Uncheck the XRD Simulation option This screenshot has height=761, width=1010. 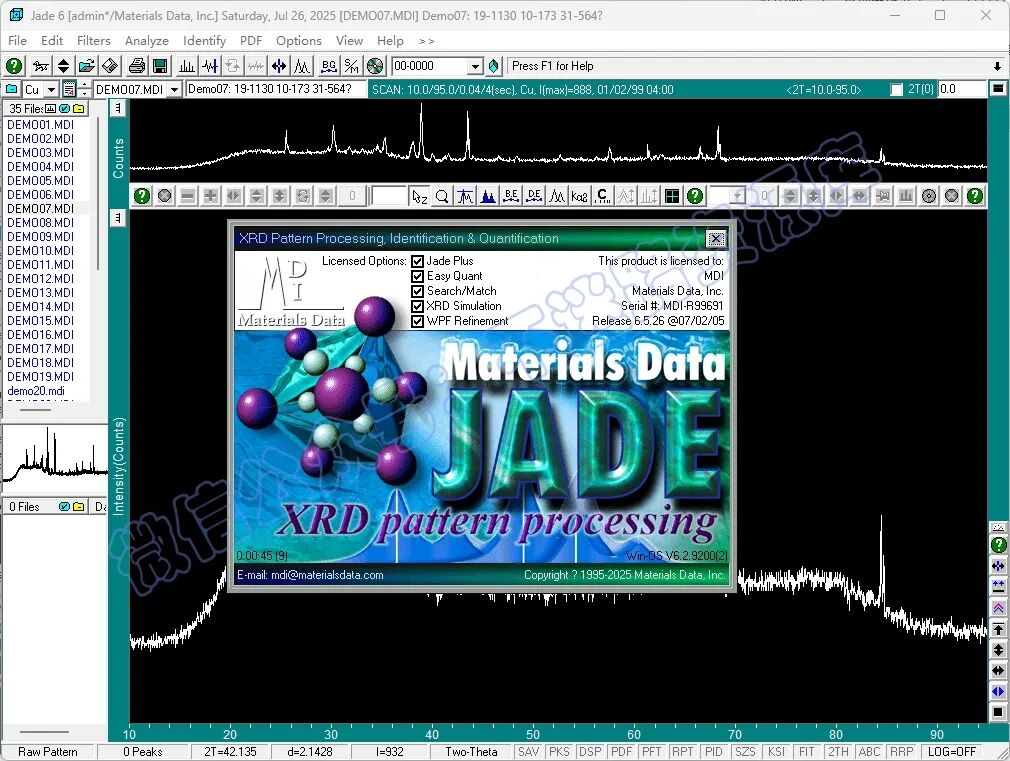pyautogui.click(x=417, y=306)
